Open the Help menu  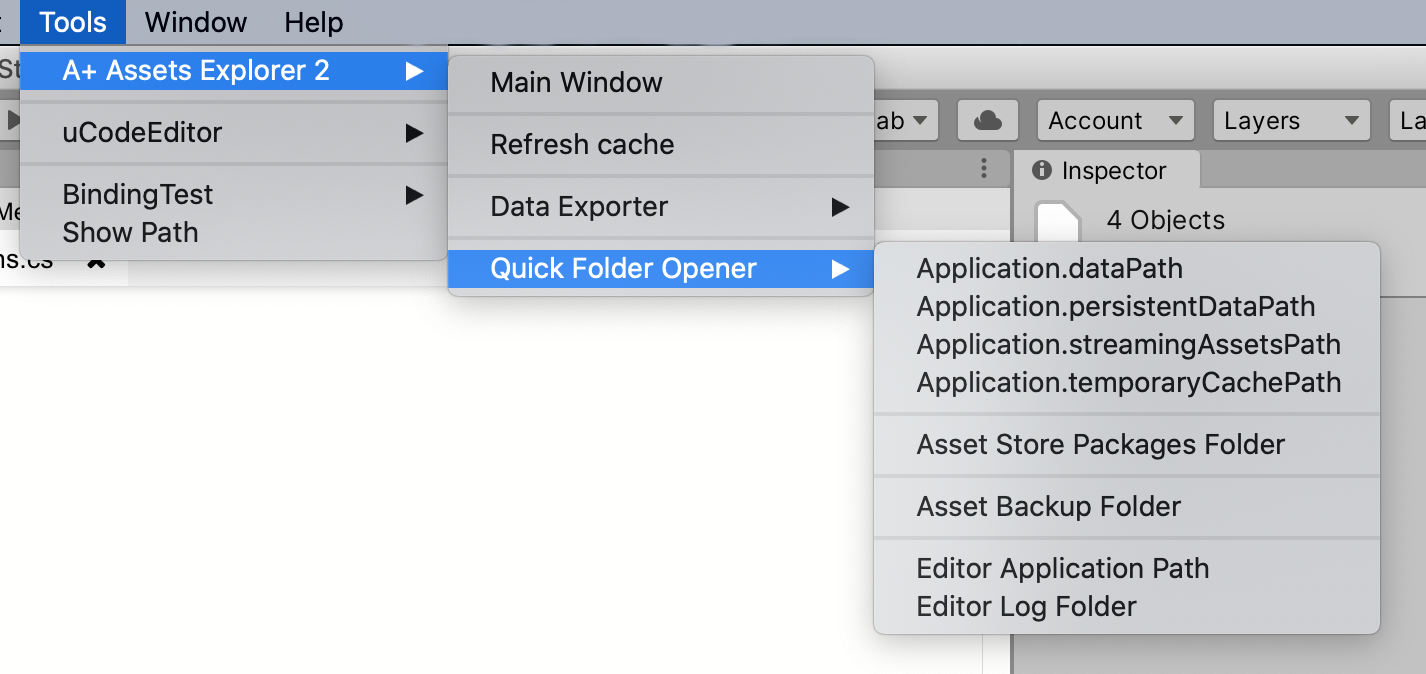314,22
